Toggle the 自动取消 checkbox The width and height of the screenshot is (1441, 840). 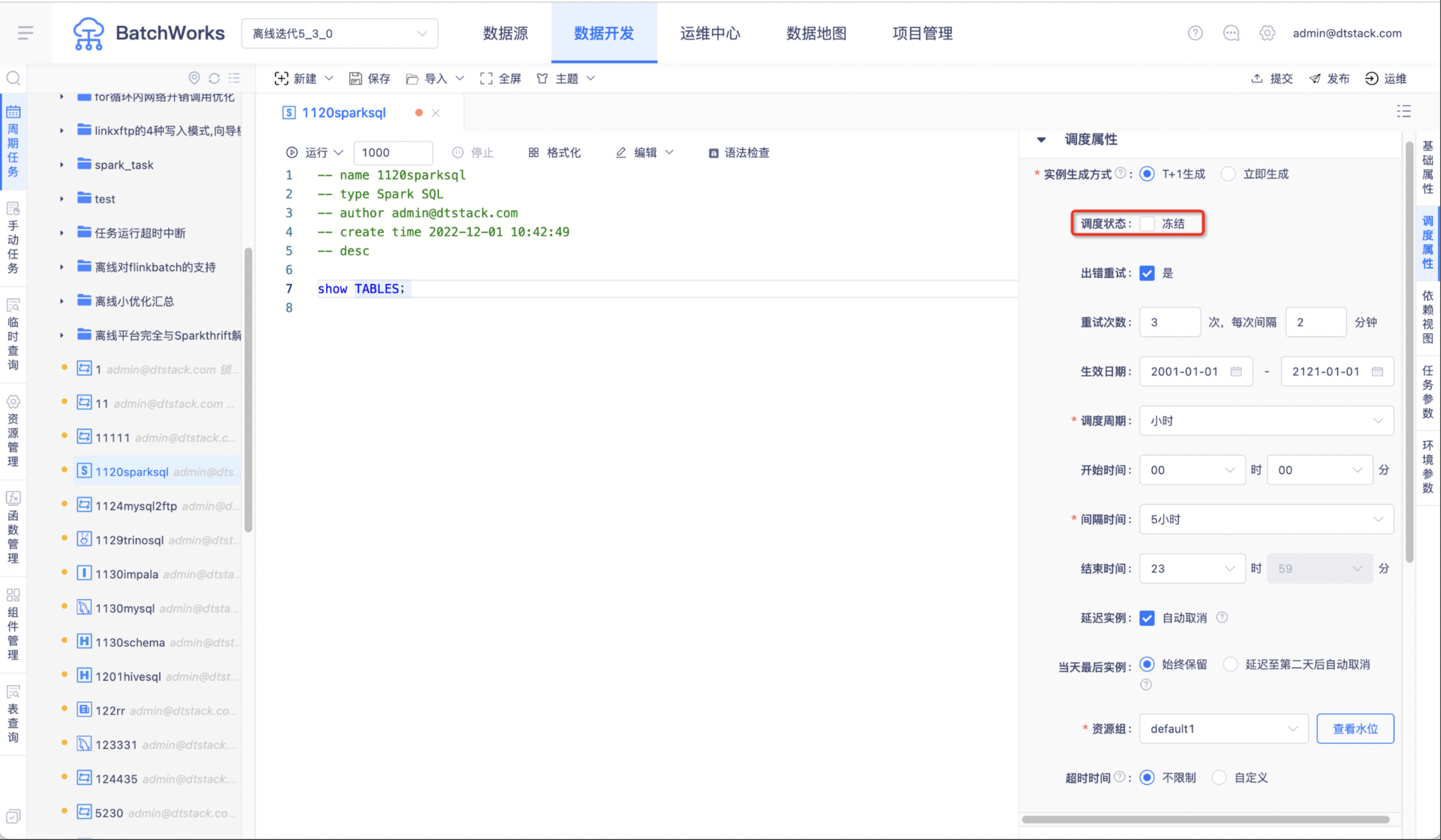pyautogui.click(x=1147, y=618)
